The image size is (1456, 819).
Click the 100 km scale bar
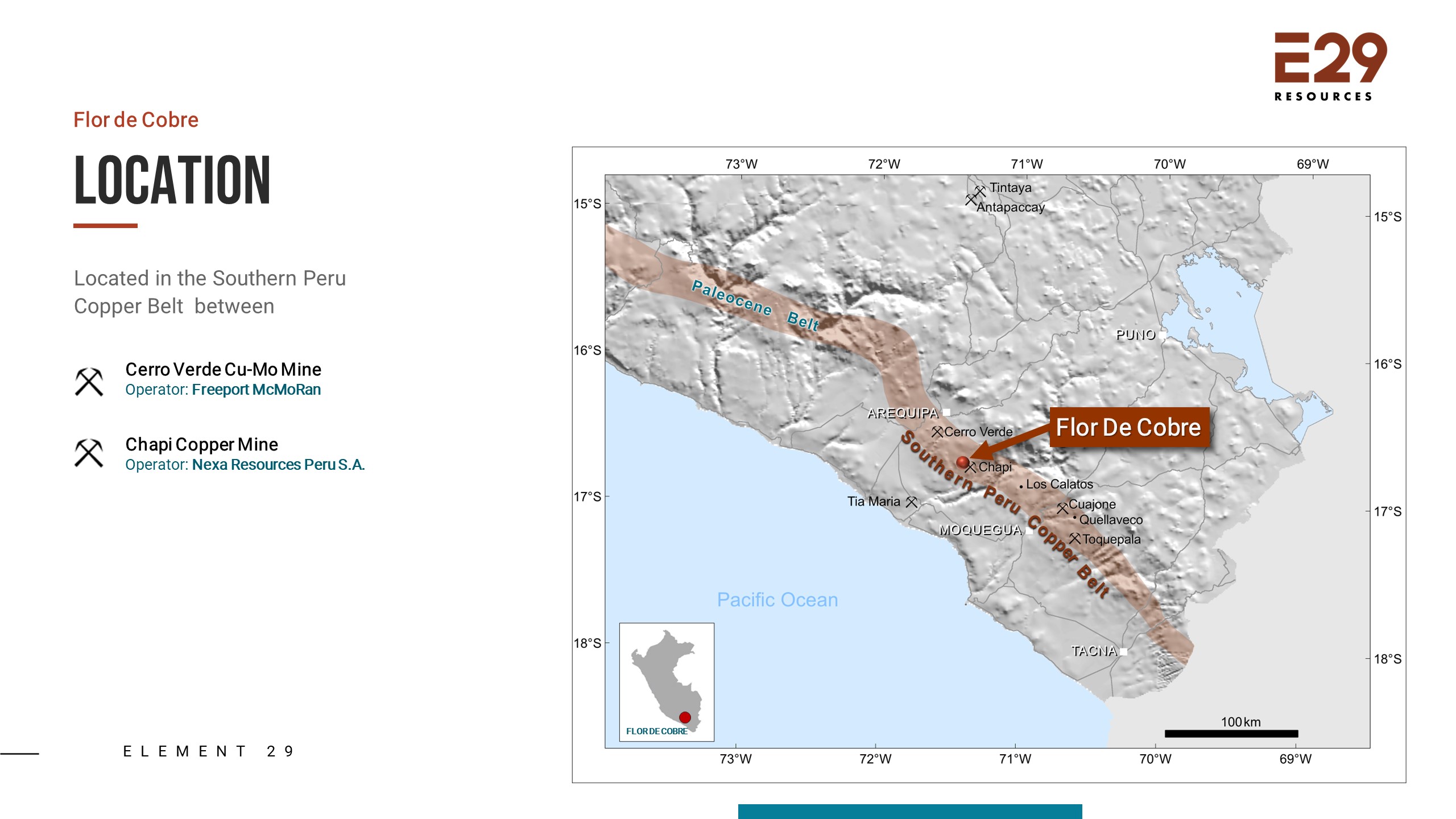coord(1231,734)
